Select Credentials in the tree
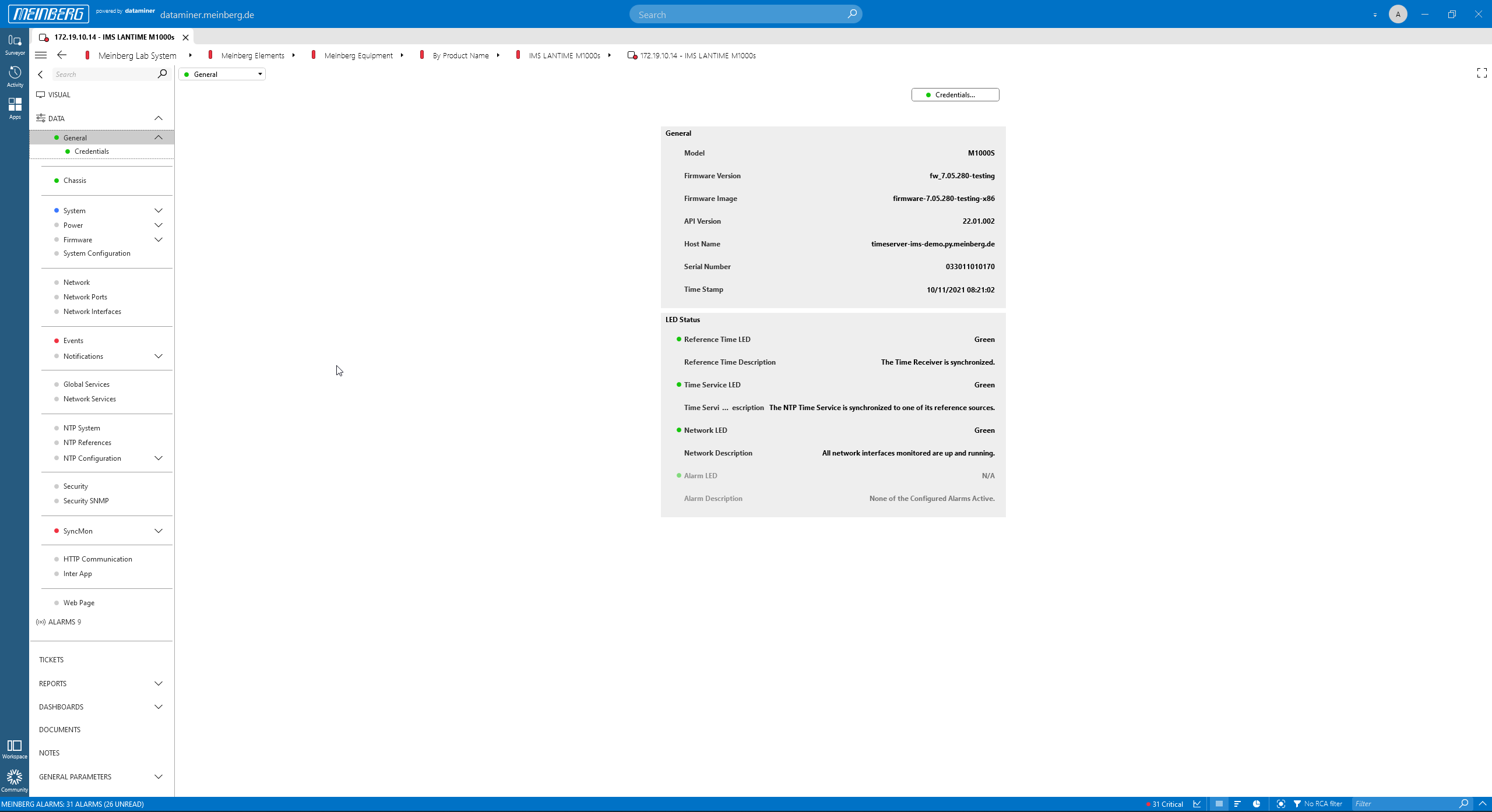Image resolution: width=1492 pixels, height=812 pixels. [x=92, y=151]
